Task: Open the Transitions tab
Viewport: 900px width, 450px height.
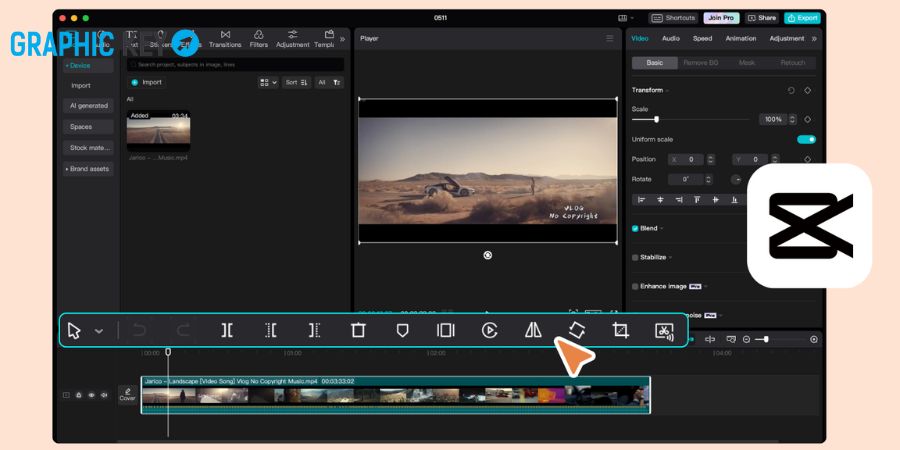Action: pos(225,39)
